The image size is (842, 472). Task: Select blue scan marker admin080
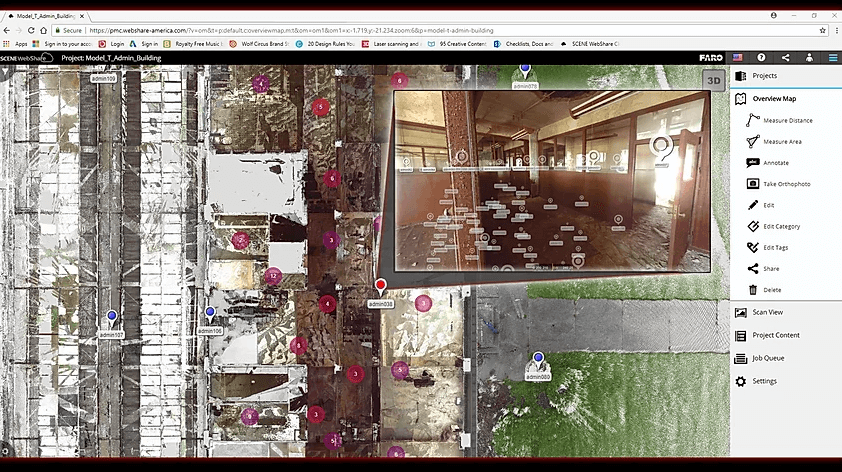[538, 358]
